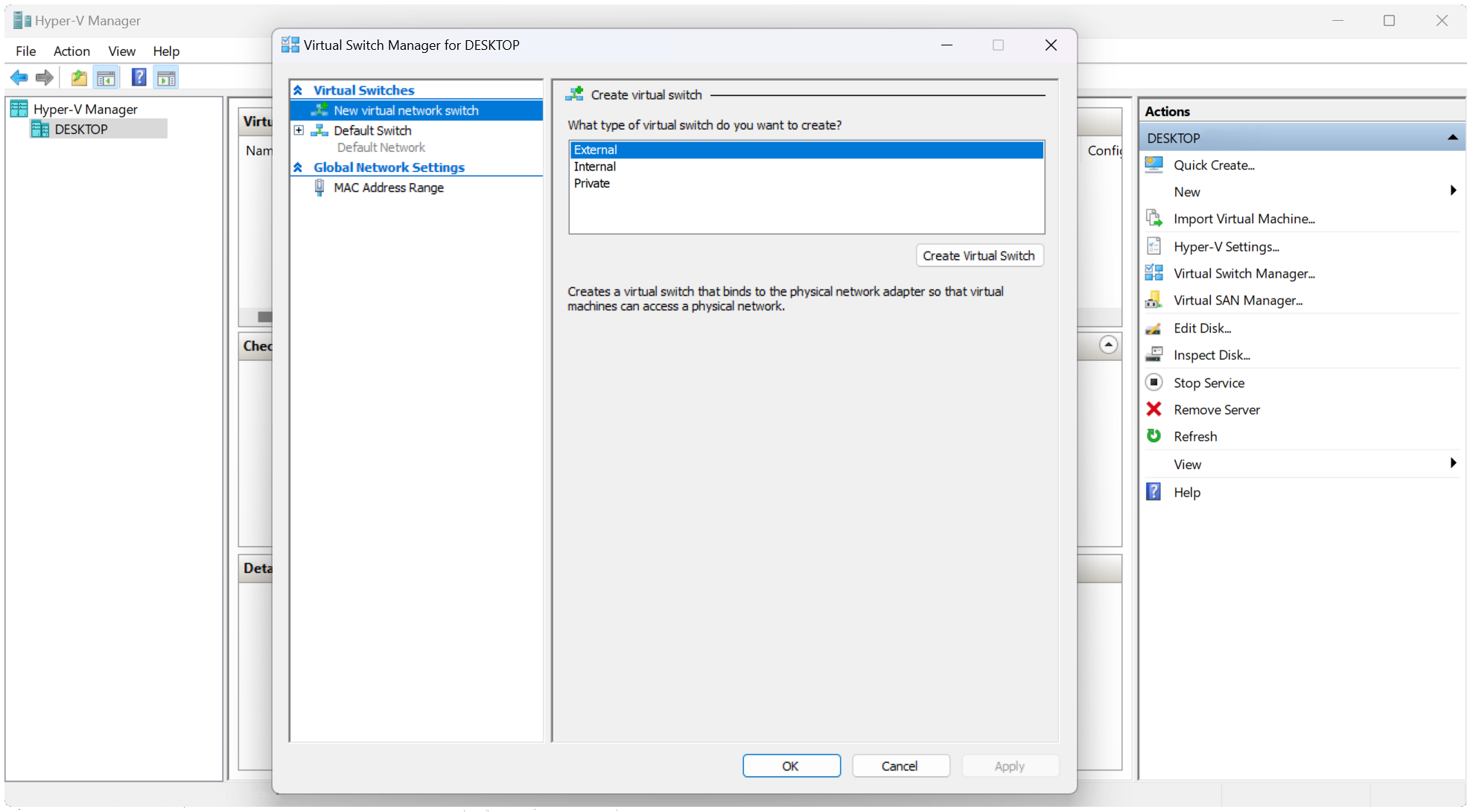The height and width of the screenshot is (812, 1473).
Task: Select Internal switch type in list
Action: coord(594,167)
